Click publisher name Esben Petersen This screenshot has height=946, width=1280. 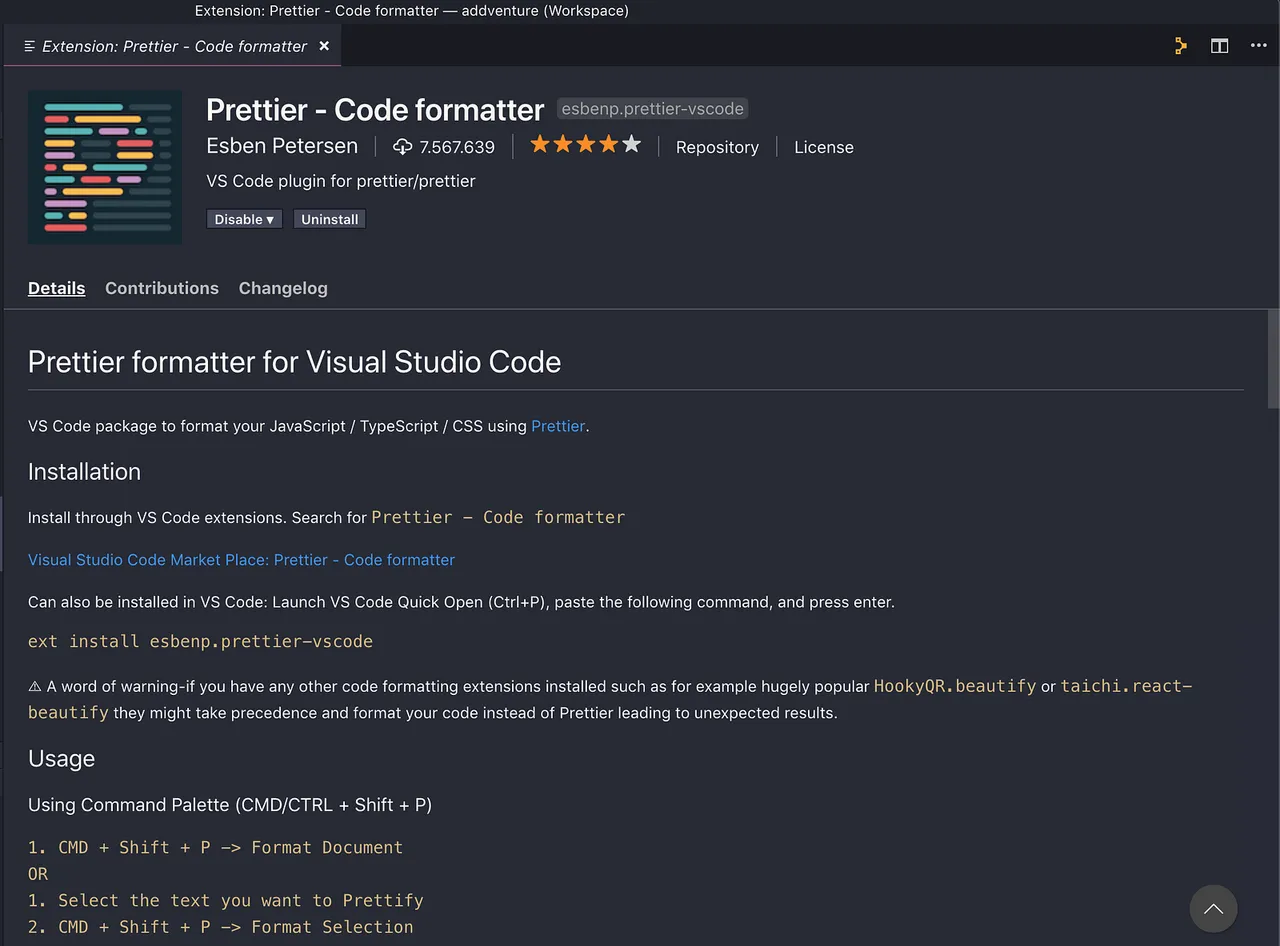click(x=282, y=146)
